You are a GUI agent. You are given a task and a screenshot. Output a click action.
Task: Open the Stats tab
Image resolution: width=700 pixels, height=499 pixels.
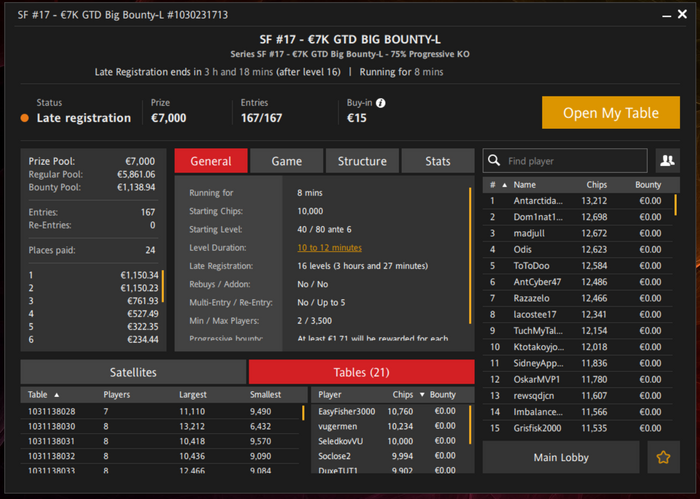[x=438, y=161]
